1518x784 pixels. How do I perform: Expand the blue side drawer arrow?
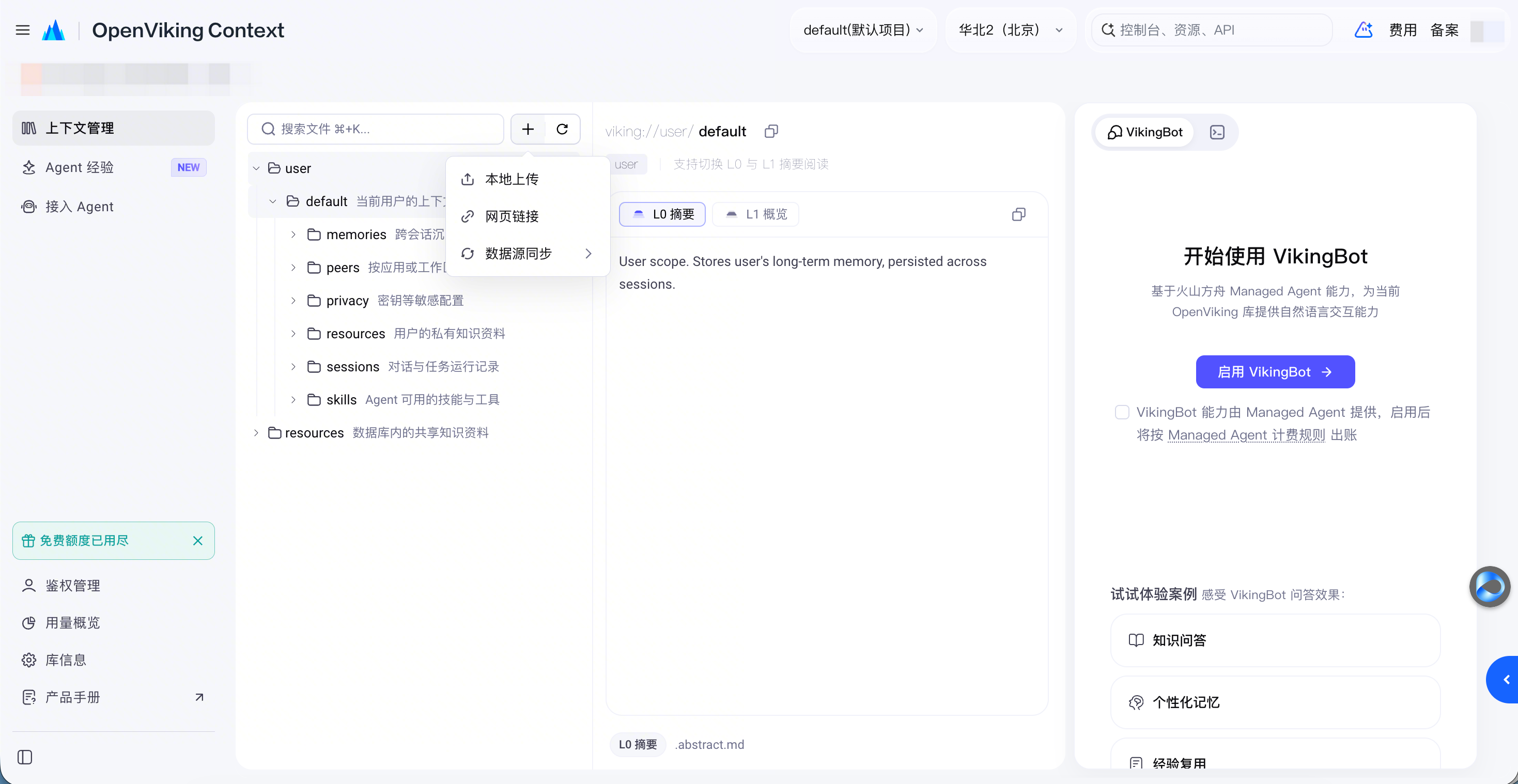pyautogui.click(x=1503, y=680)
